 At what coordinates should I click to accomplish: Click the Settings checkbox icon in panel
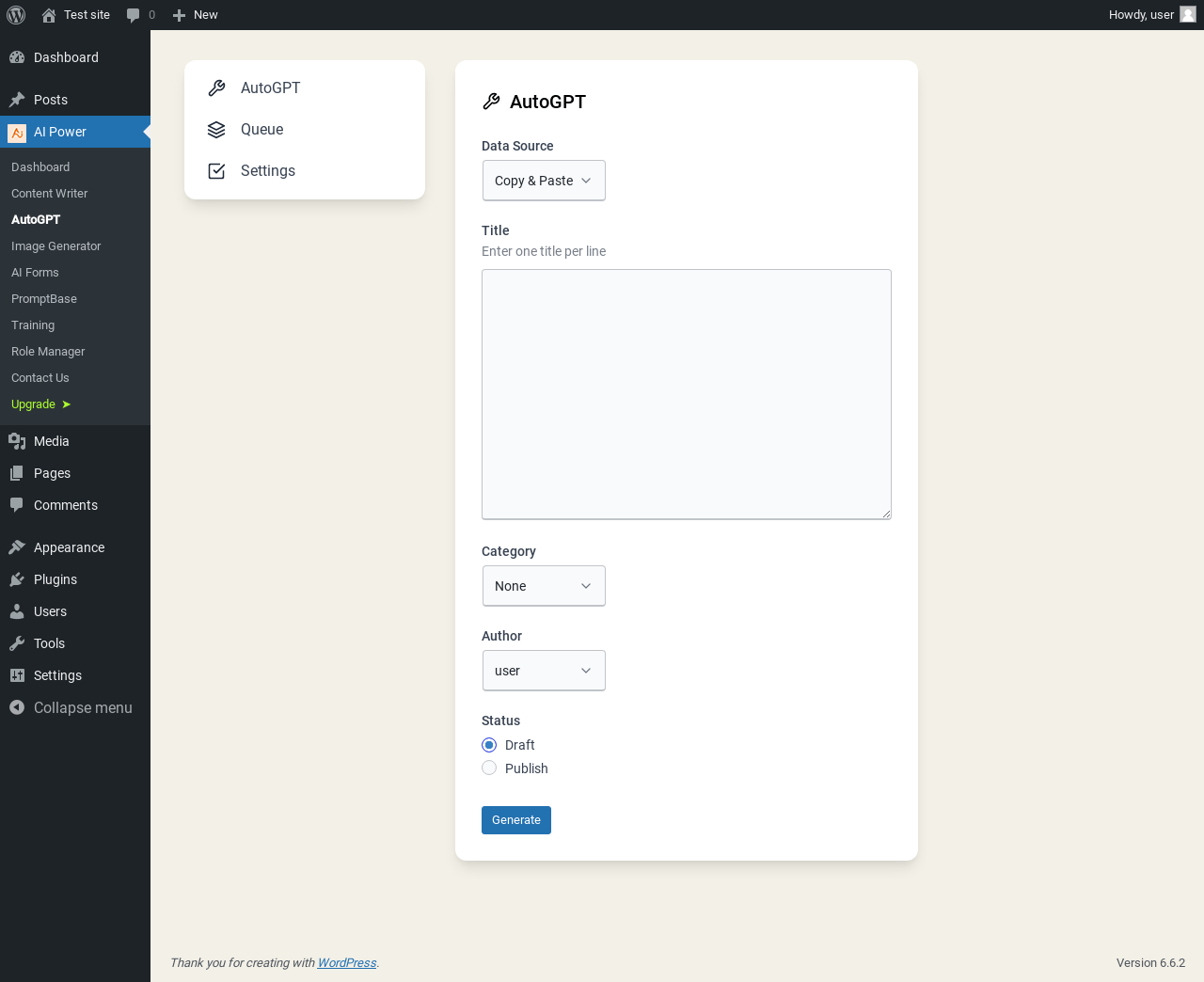click(x=216, y=171)
